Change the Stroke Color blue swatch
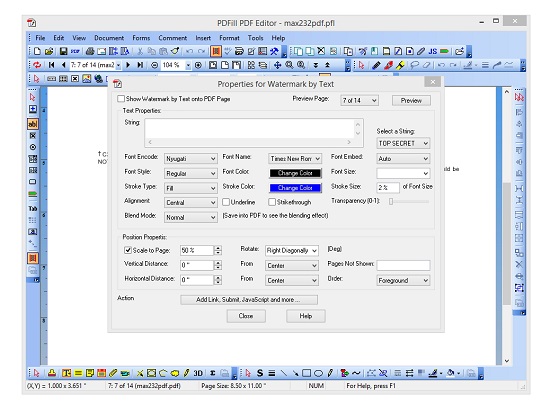Screen dimensions: 550x414 (295, 188)
